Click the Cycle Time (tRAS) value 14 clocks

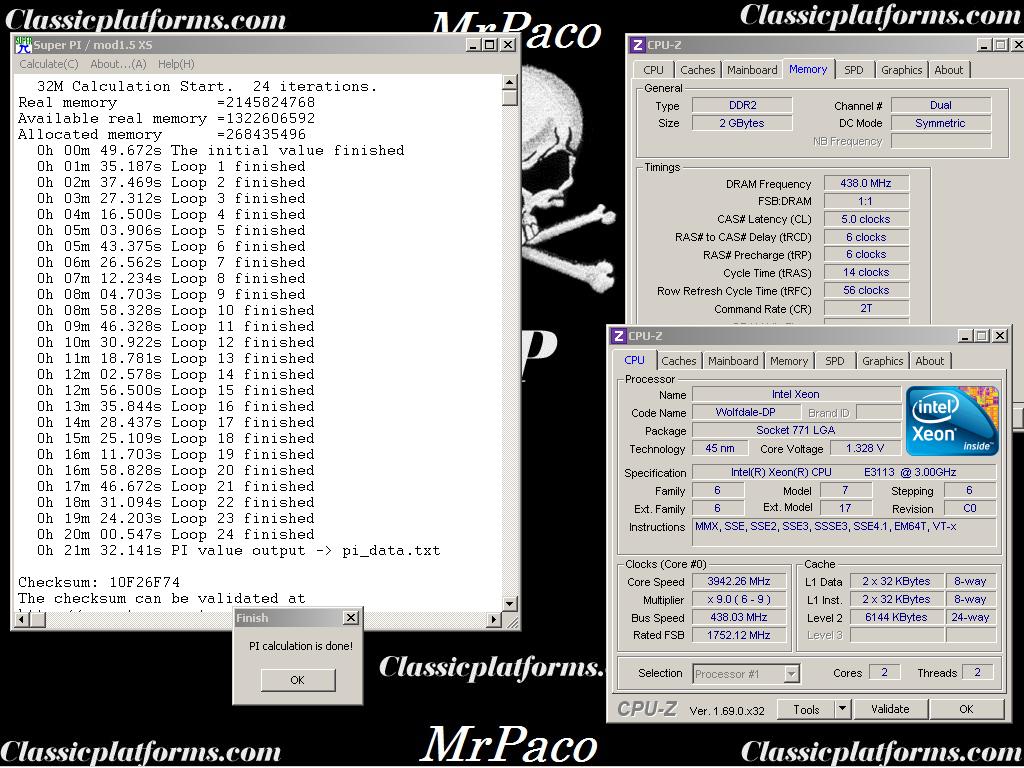(x=866, y=272)
